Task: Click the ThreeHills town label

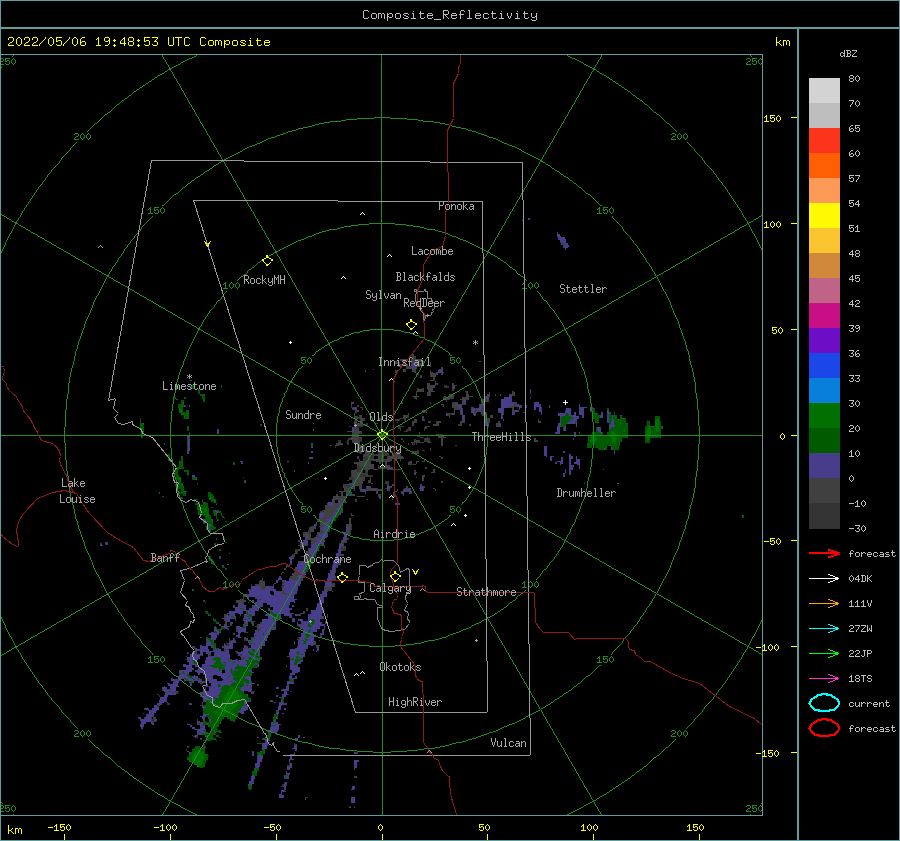Action: pyautogui.click(x=502, y=437)
